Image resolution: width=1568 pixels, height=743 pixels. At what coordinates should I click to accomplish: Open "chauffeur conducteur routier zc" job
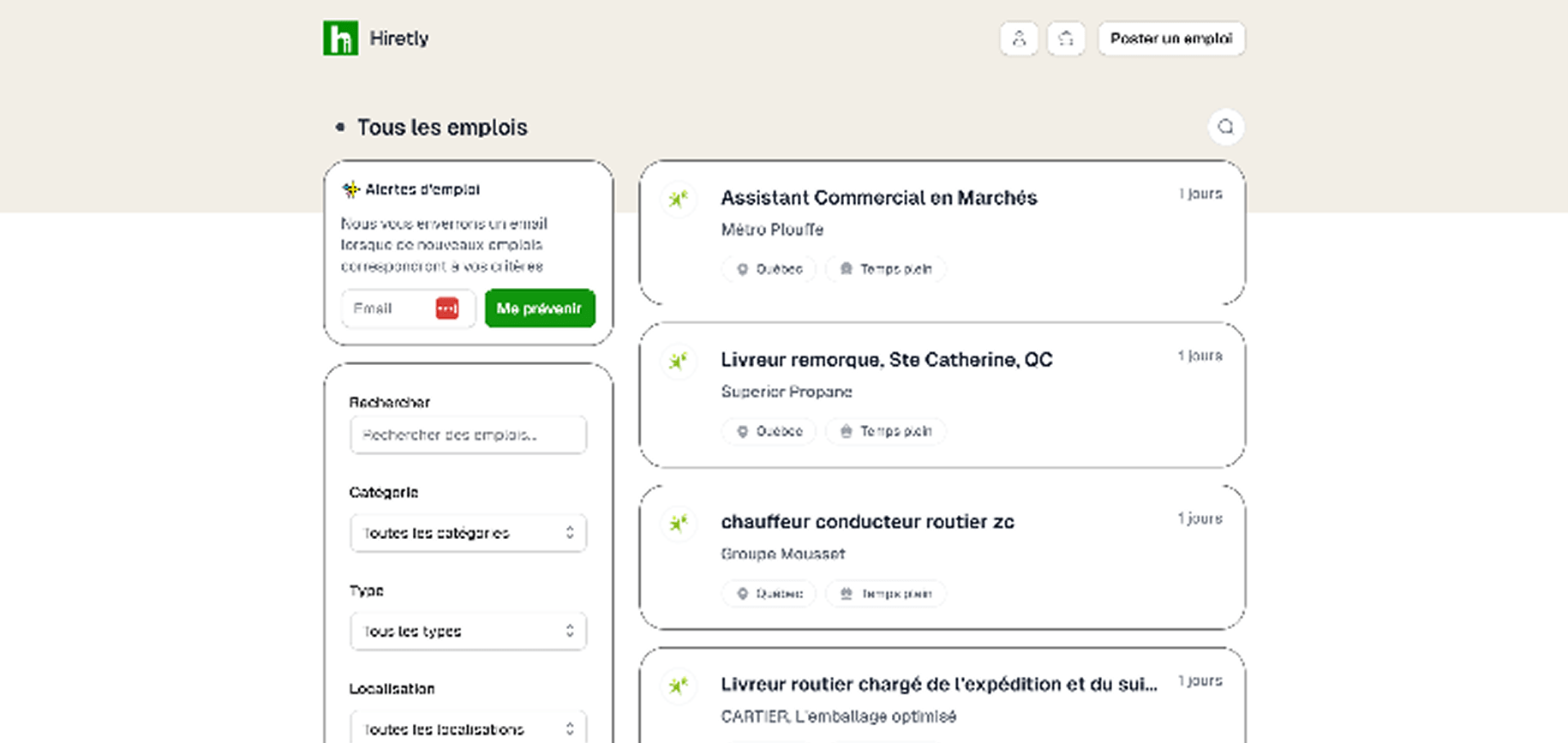[x=867, y=522]
